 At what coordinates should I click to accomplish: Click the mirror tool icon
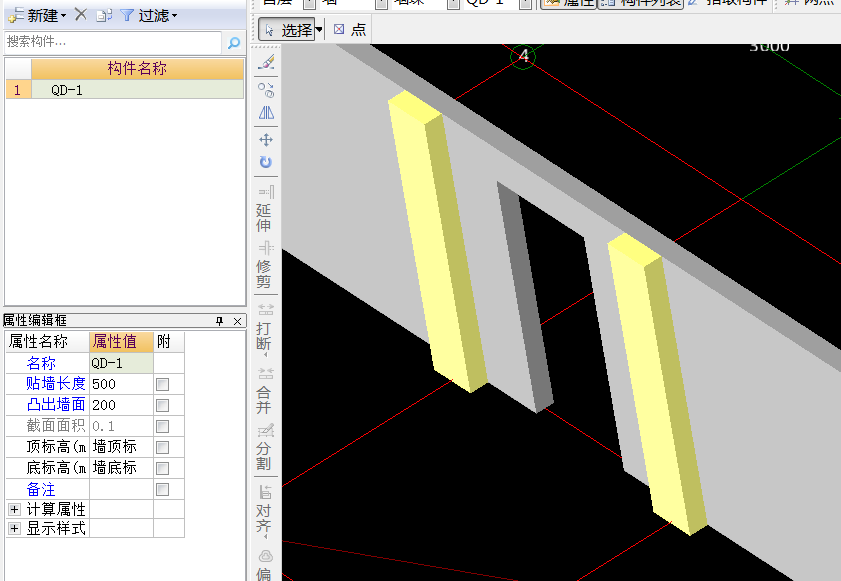pyautogui.click(x=266, y=113)
